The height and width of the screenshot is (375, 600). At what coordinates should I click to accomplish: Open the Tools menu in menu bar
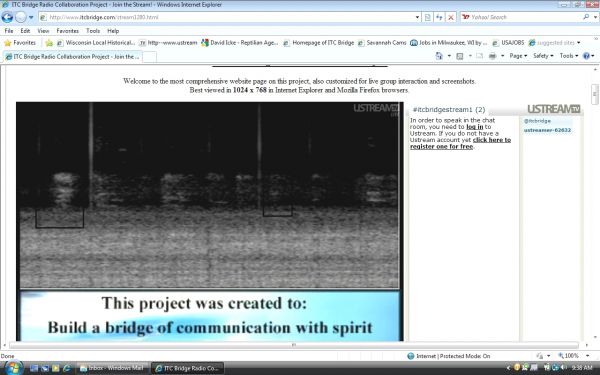click(93, 31)
